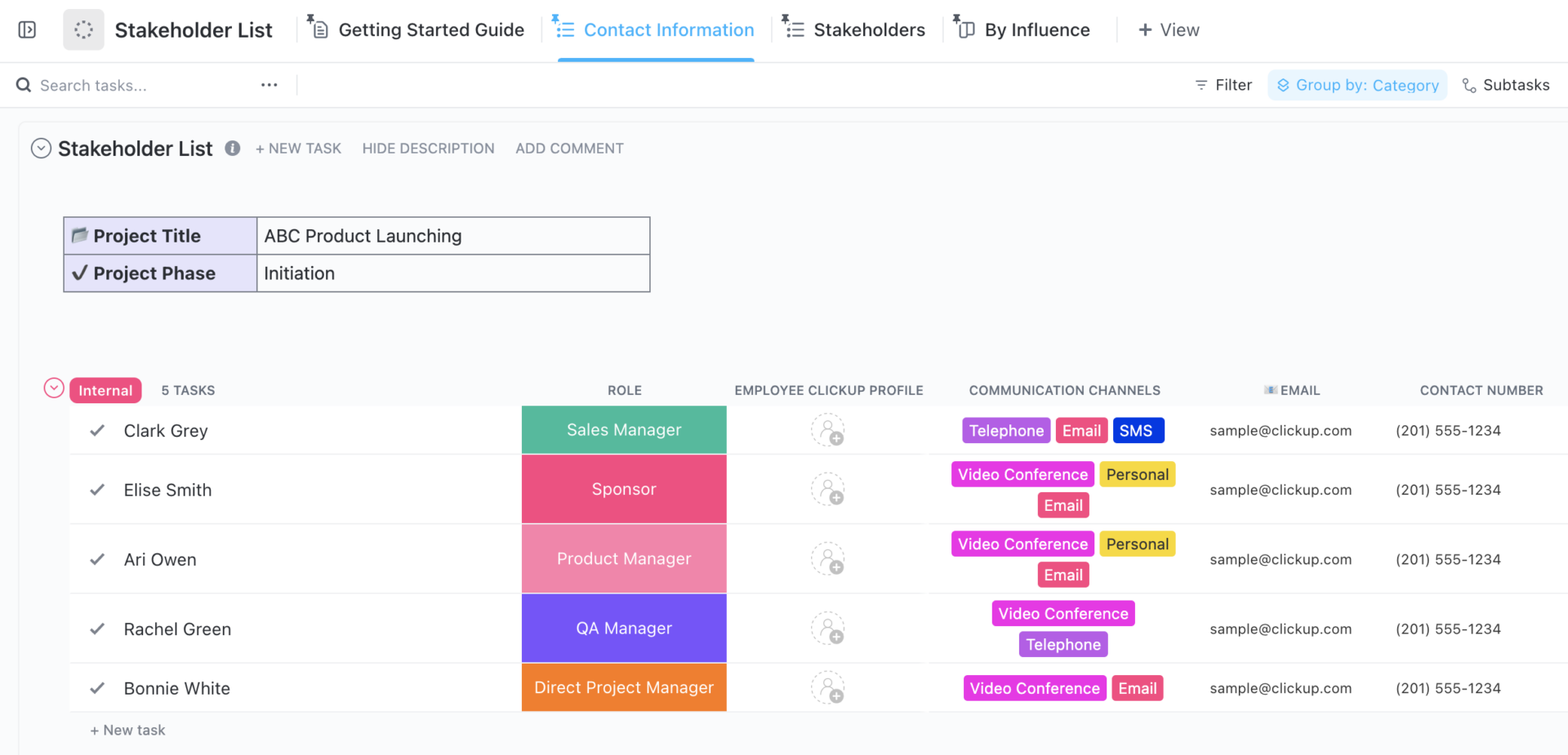Viewport: 1568px width, 755px height.
Task: Assign ClickUp profile for Rachel Green
Action: (x=827, y=629)
